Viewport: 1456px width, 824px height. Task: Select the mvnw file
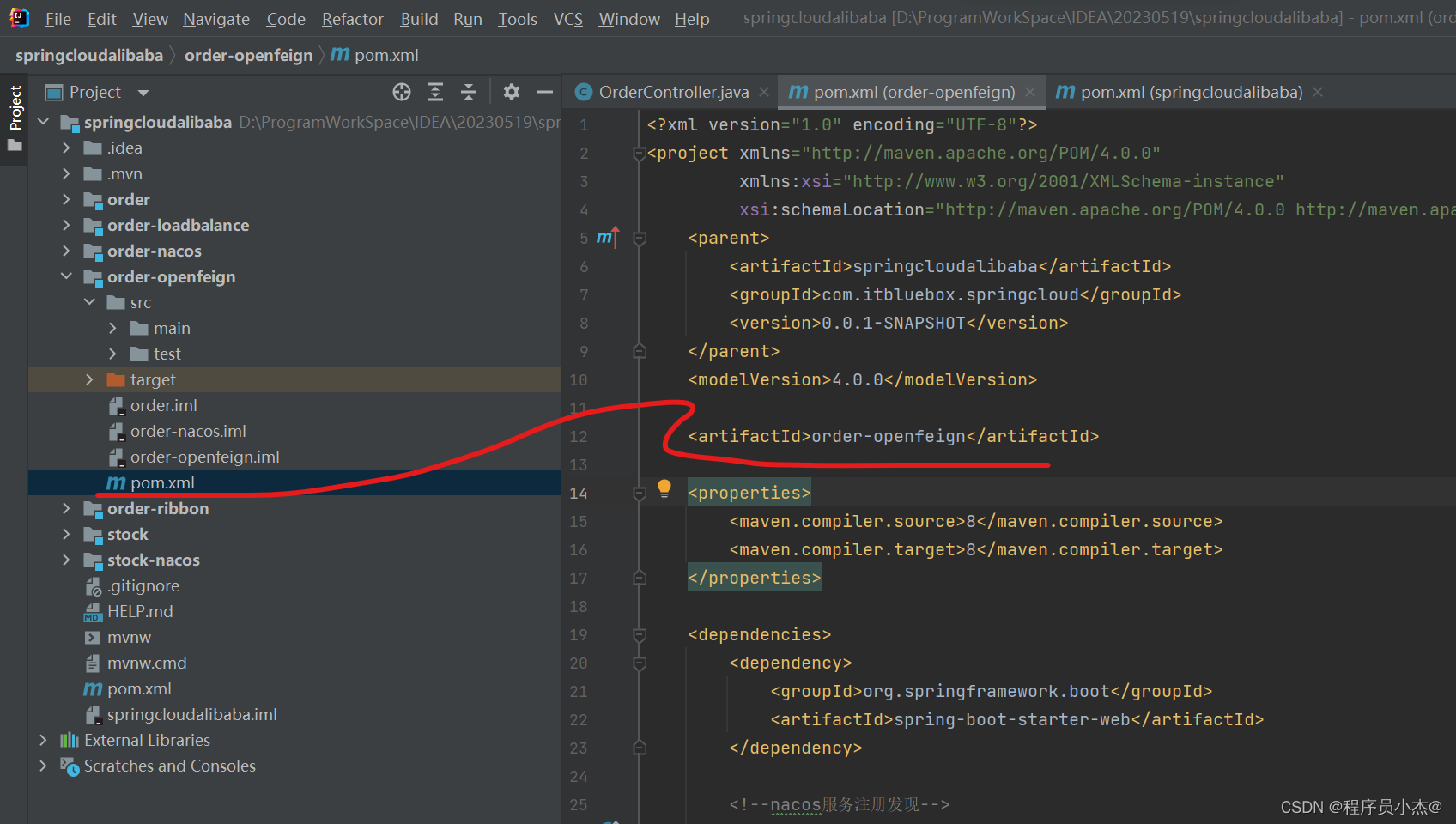[129, 637]
